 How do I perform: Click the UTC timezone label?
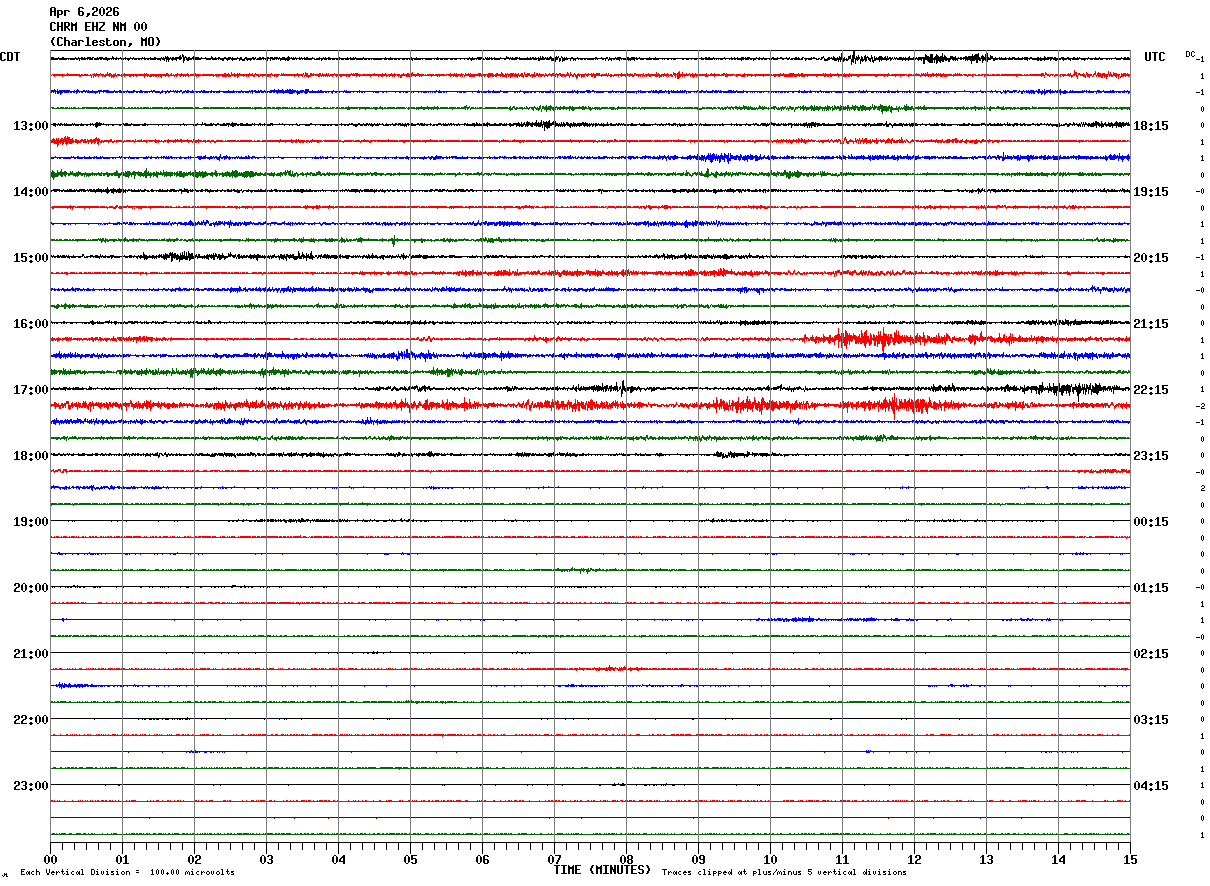[x=1155, y=57]
